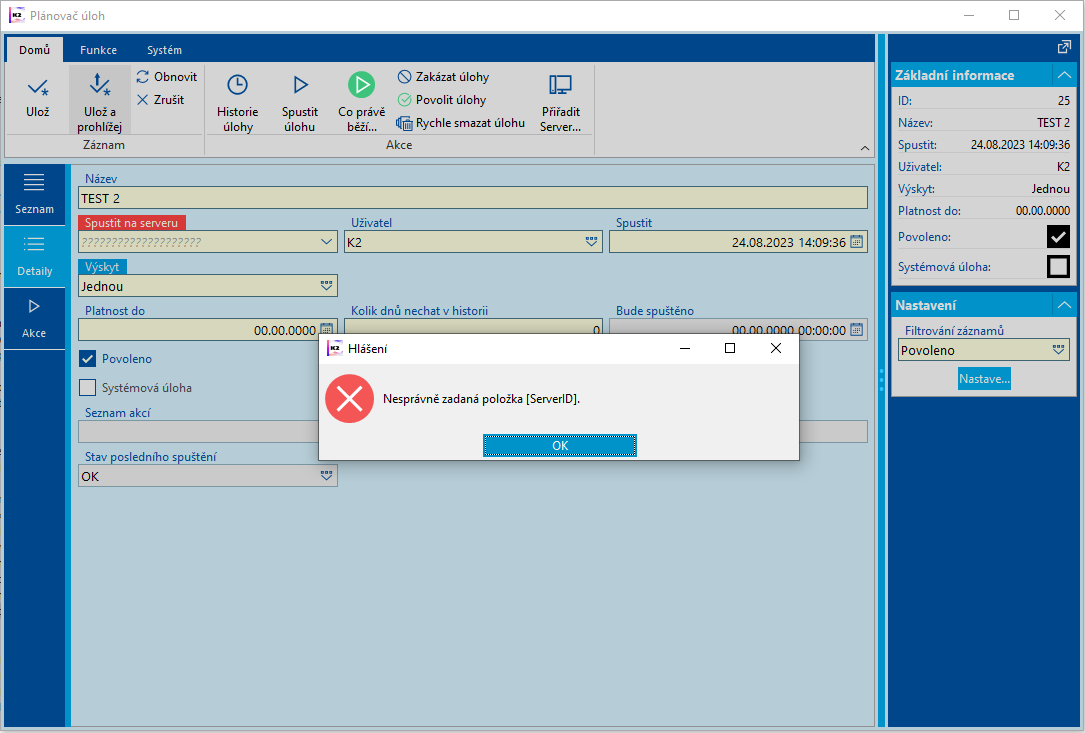Open the Filtrování záznamů dropdown
Viewport: 1085px width, 733px height.
tap(1058, 350)
